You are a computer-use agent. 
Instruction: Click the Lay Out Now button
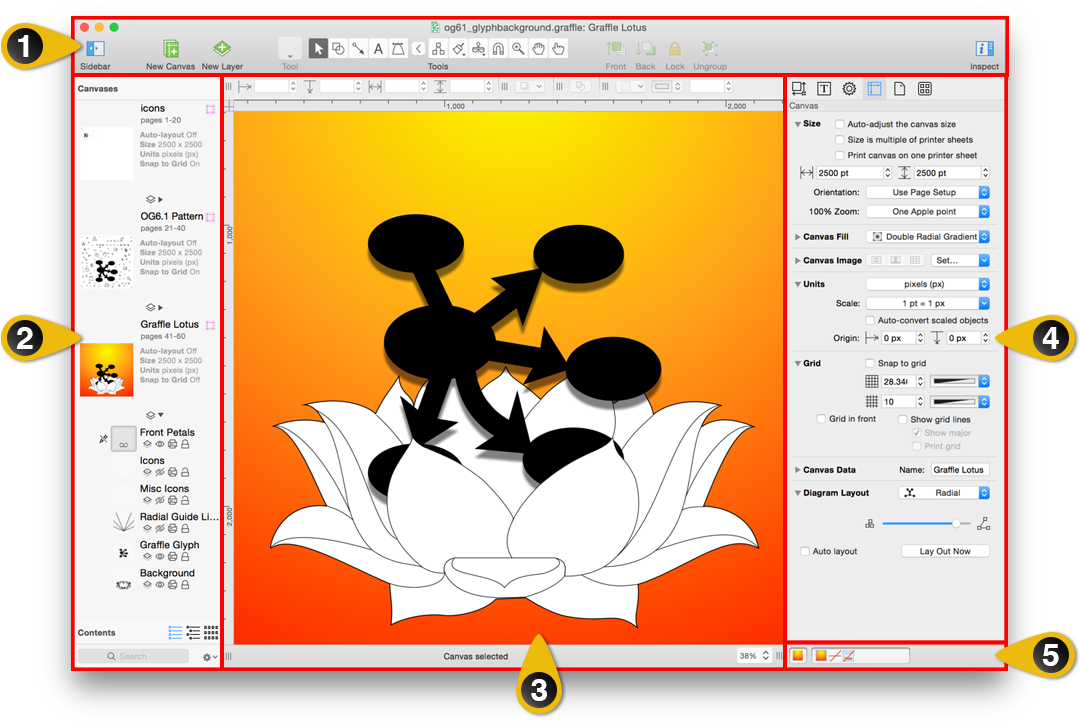click(x=945, y=552)
